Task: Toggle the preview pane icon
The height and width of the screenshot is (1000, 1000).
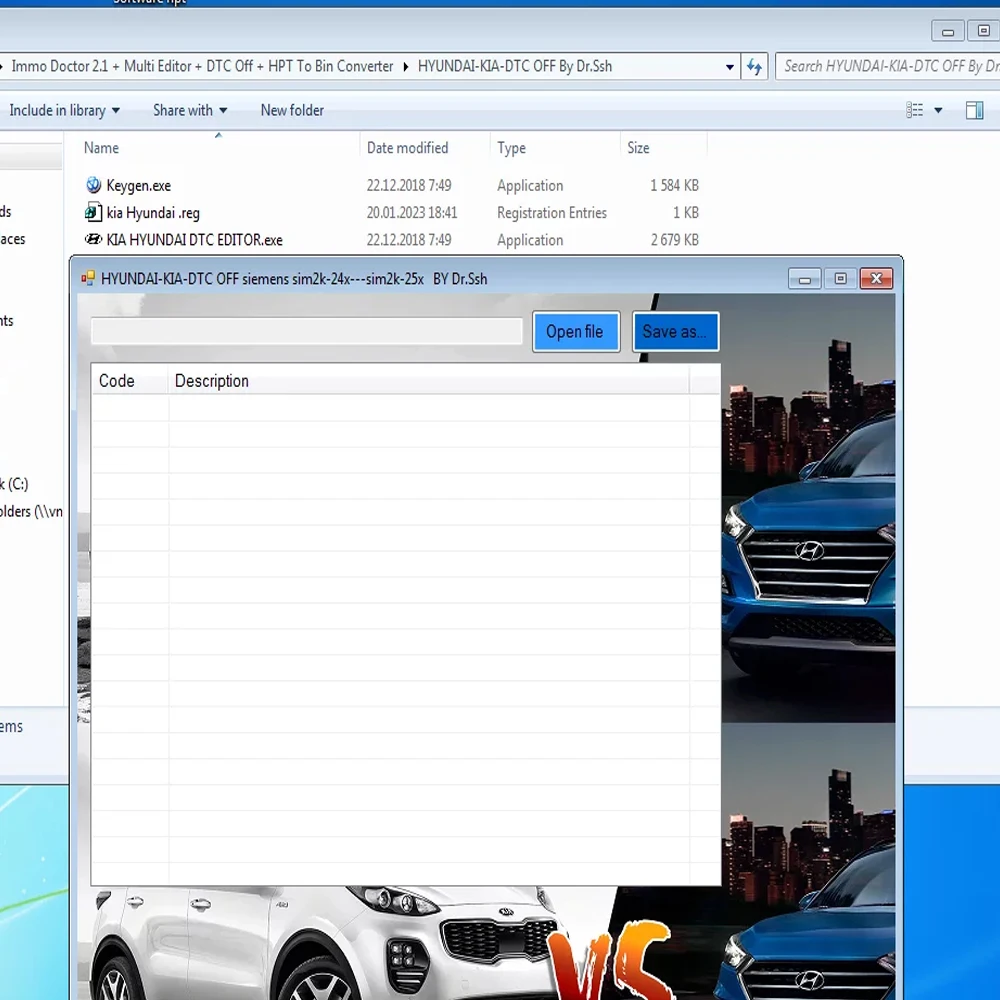Action: point(974,110)
